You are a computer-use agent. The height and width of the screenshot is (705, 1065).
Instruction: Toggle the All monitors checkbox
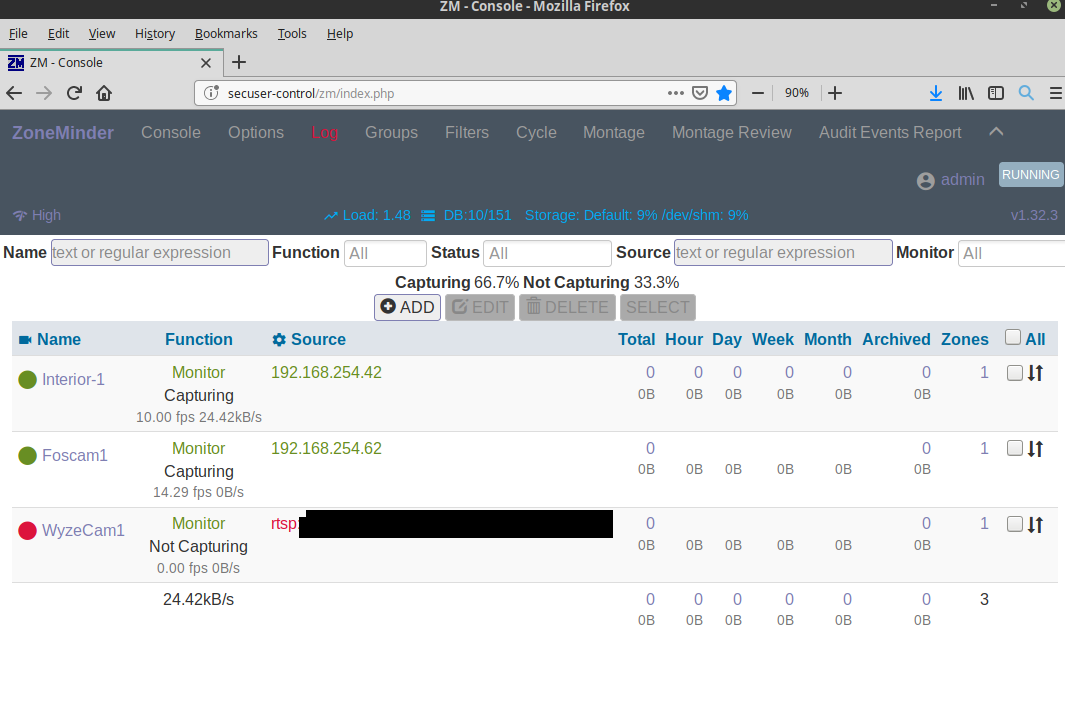(1013, 338)
